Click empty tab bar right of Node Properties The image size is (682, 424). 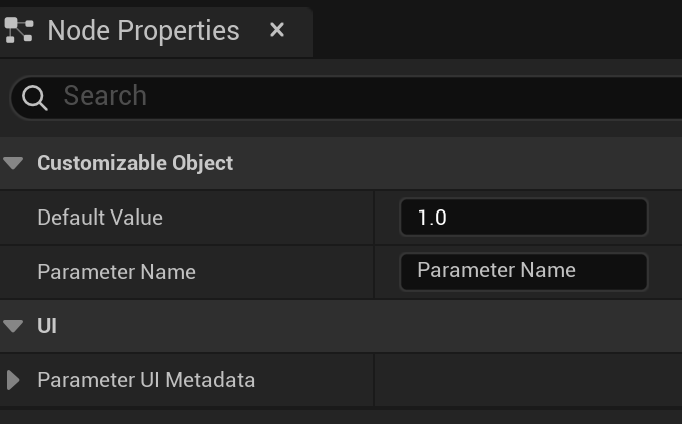coord(497,30)
